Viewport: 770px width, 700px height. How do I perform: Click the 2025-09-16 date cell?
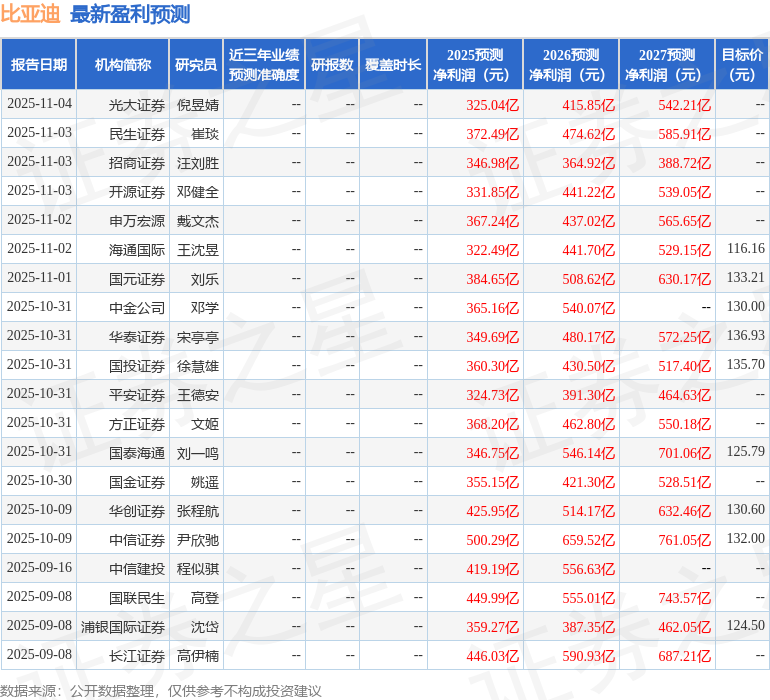[x=39, y=567]
